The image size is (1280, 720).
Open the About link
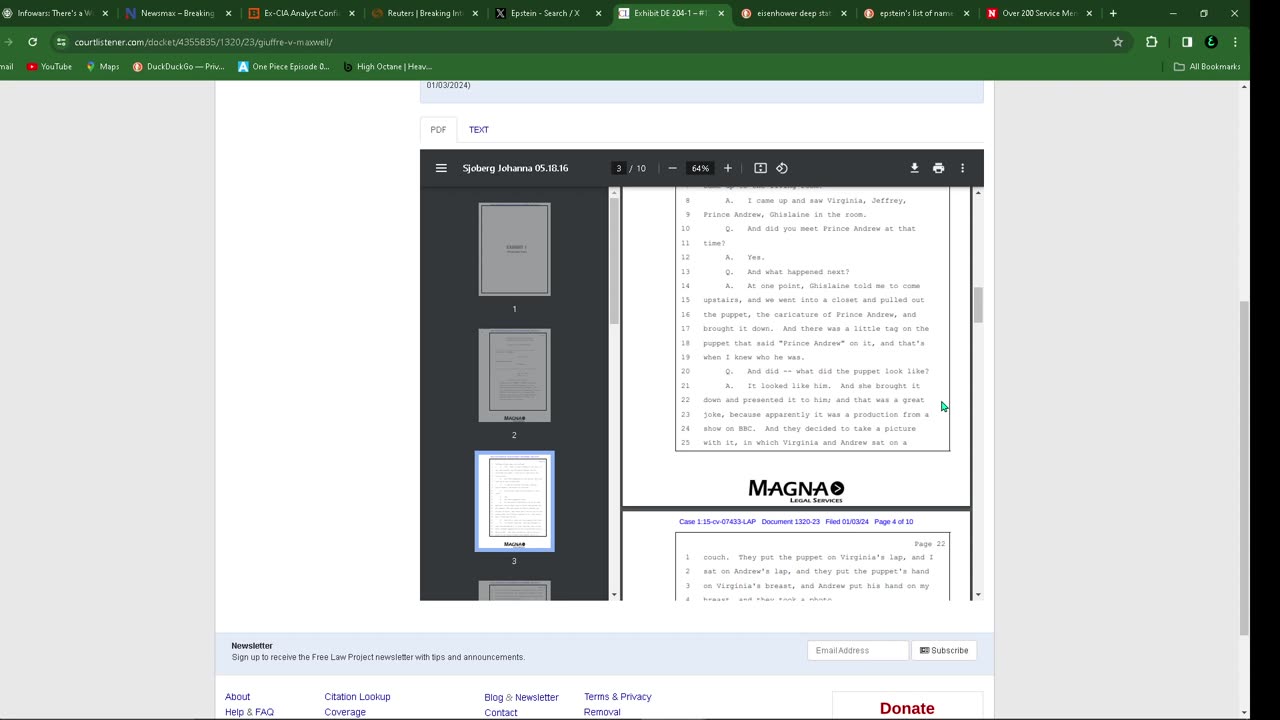click(x=238, y=697)
